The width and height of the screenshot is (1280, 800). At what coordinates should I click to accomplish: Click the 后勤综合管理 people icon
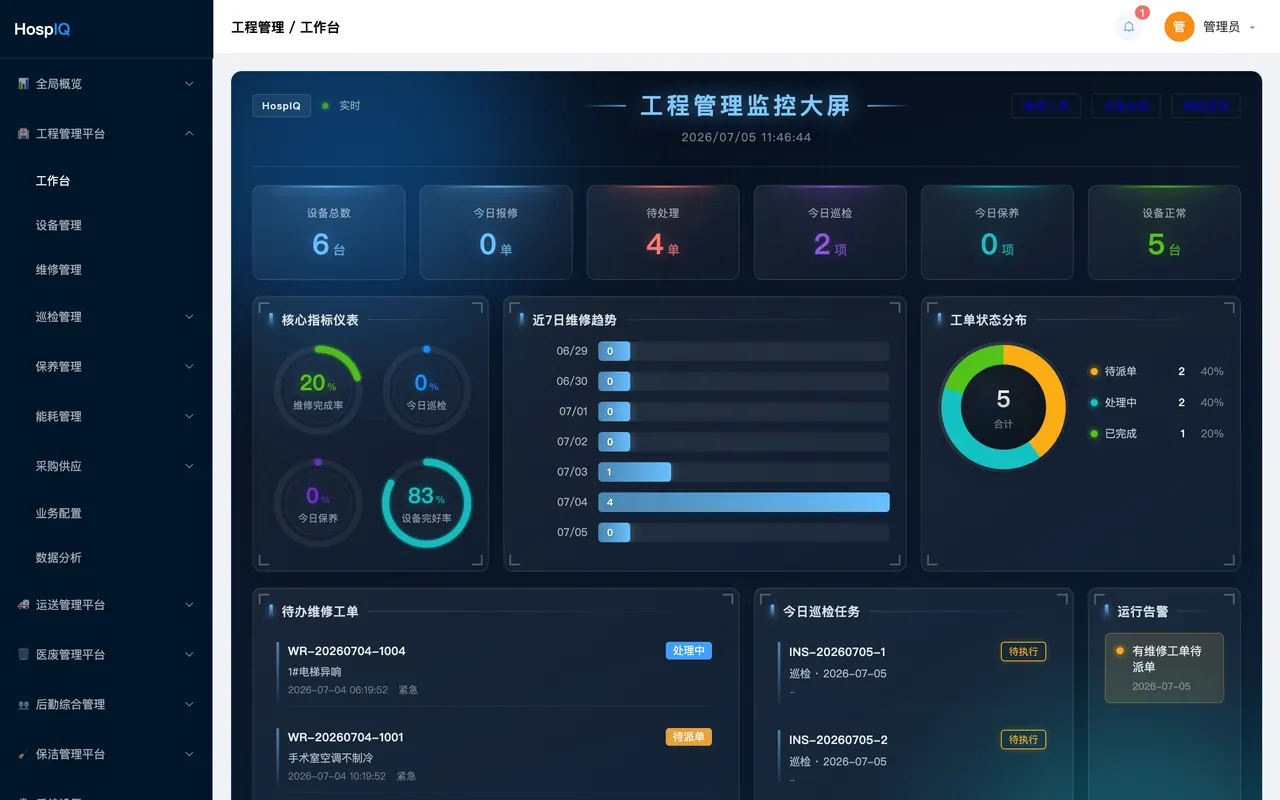(23, 705)
